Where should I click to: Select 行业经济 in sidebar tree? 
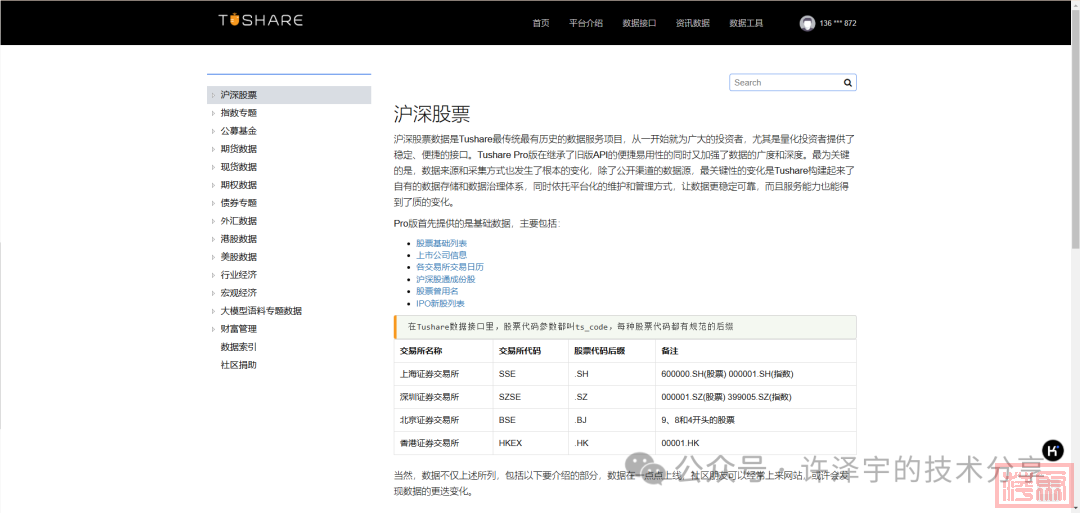[238, 275]
